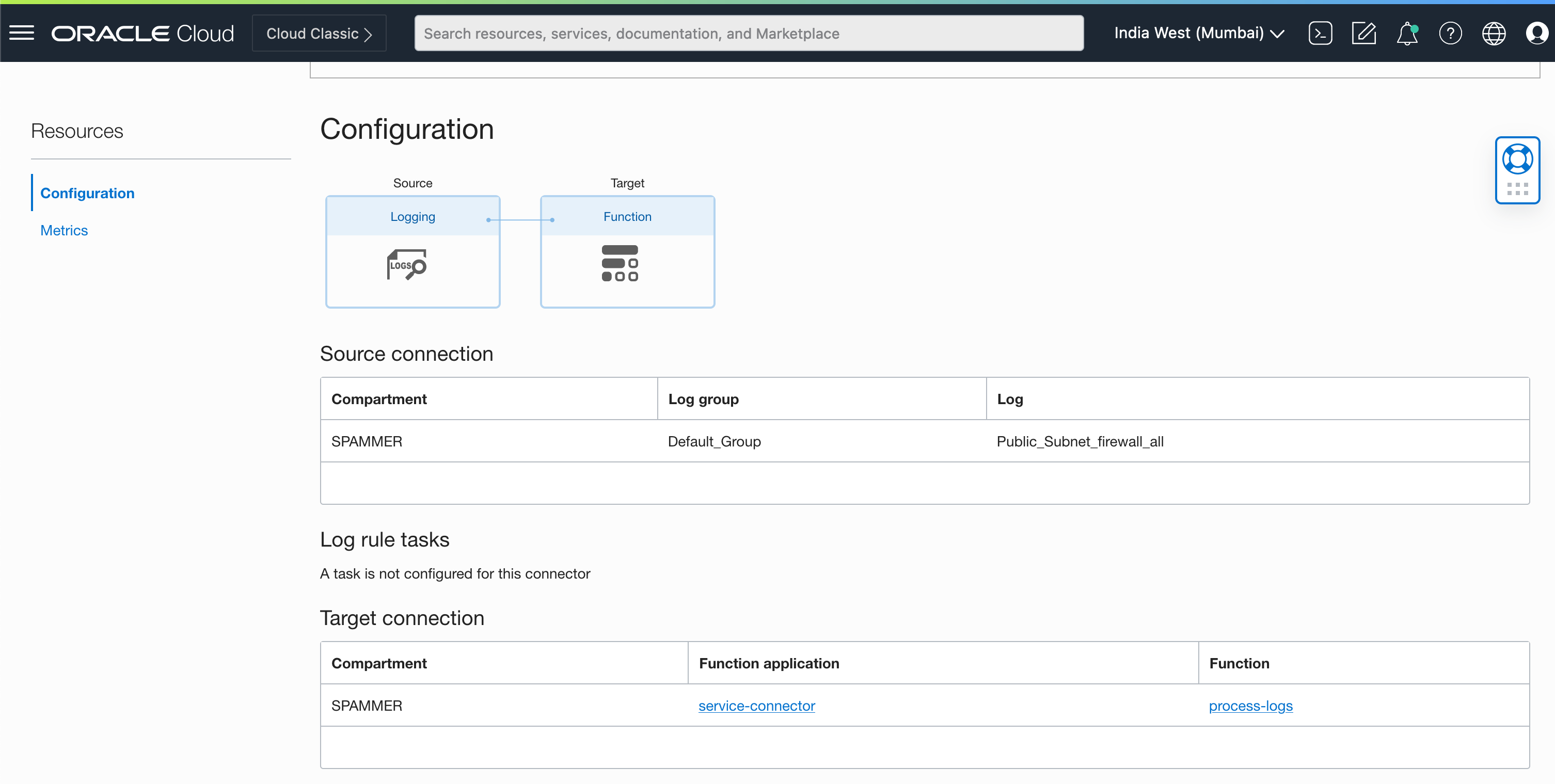Open the notifications bell
The image size is (1555, 784).
[1407, 33]
